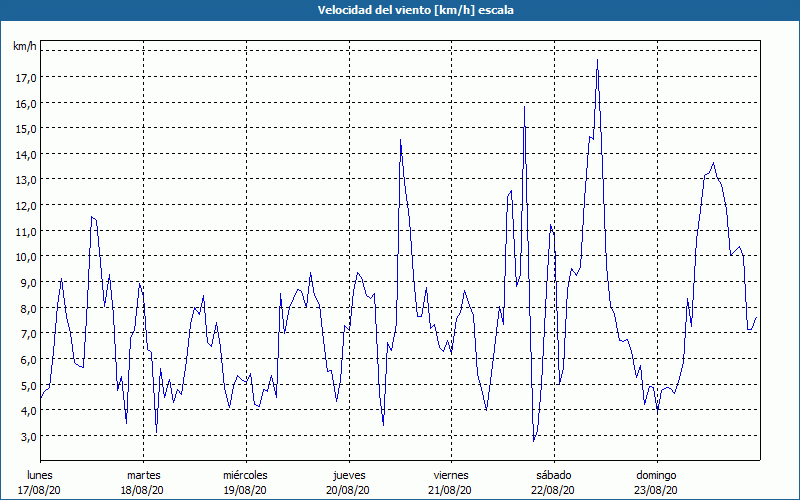Click the 9,0 y-axis value
The height and width of the screenshot is (500, 800).
pos(28,283)
